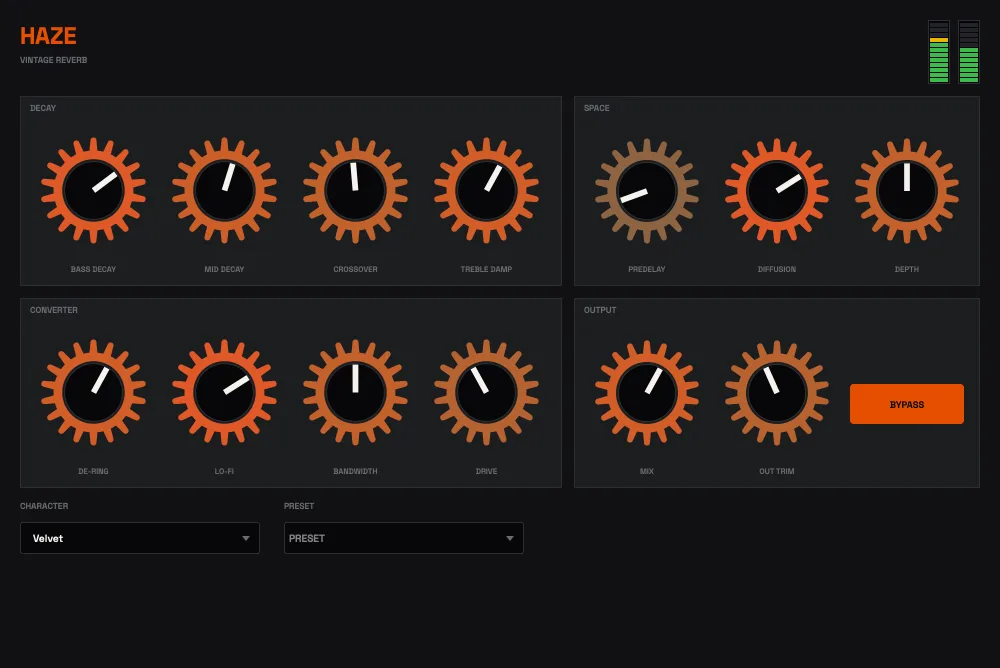The height and width of the screenshot is (668, 1000).
Task: Click the Mix knob
Action: click(647, 392)
